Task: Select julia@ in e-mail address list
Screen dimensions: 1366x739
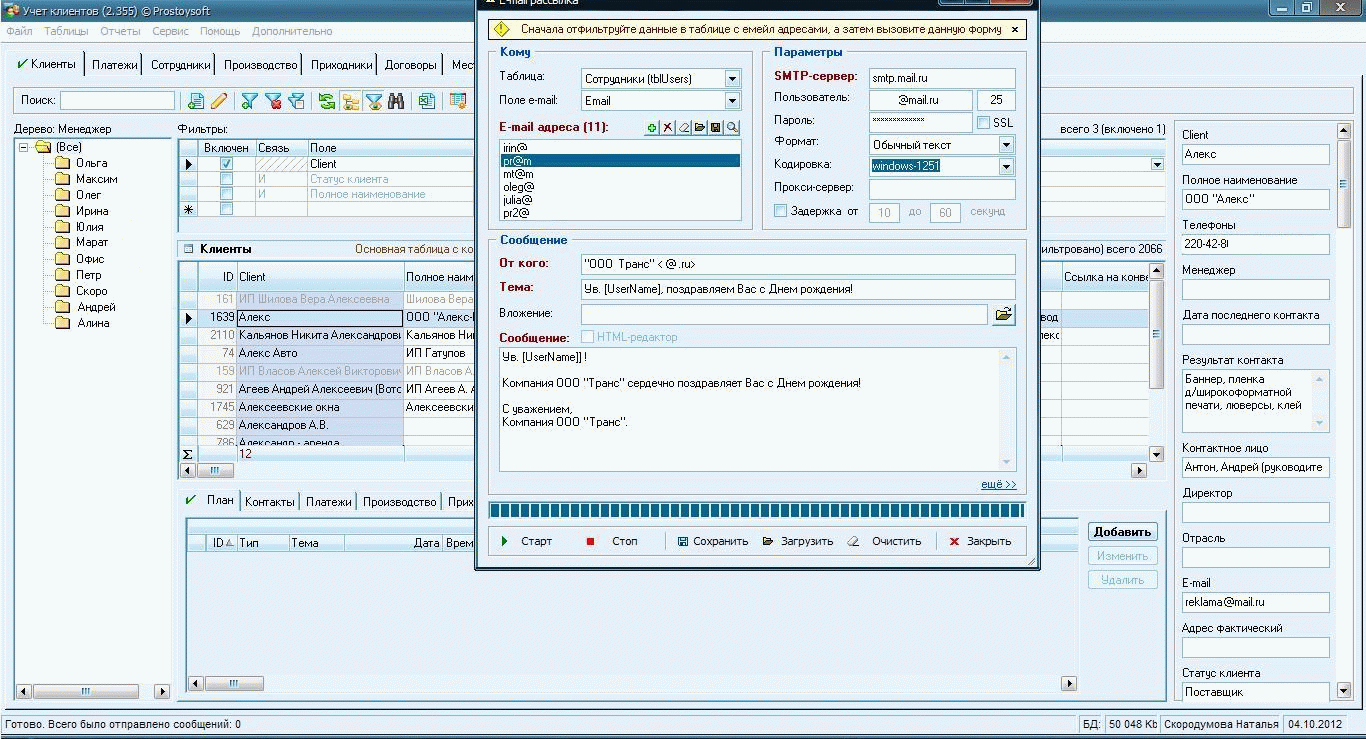Action: [x=620, y=200]
